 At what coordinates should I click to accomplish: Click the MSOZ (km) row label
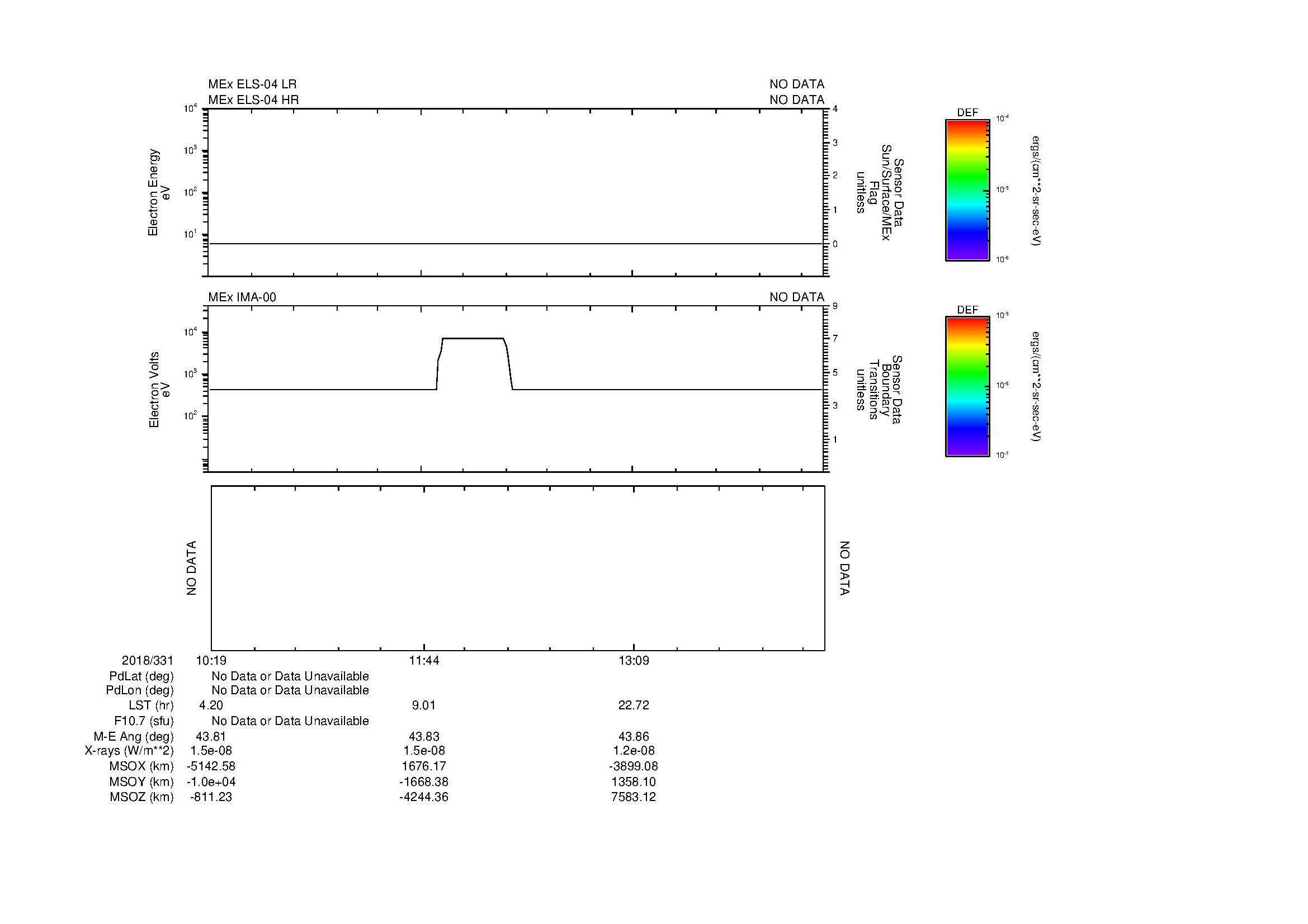142,797
